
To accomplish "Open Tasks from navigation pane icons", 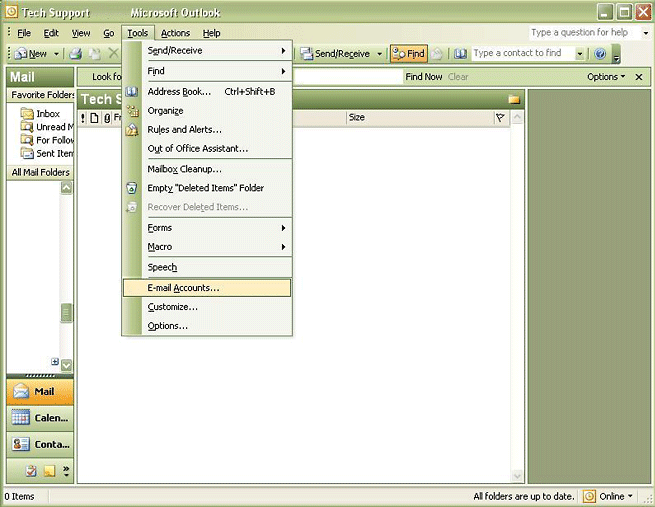I will pos(32,470).
